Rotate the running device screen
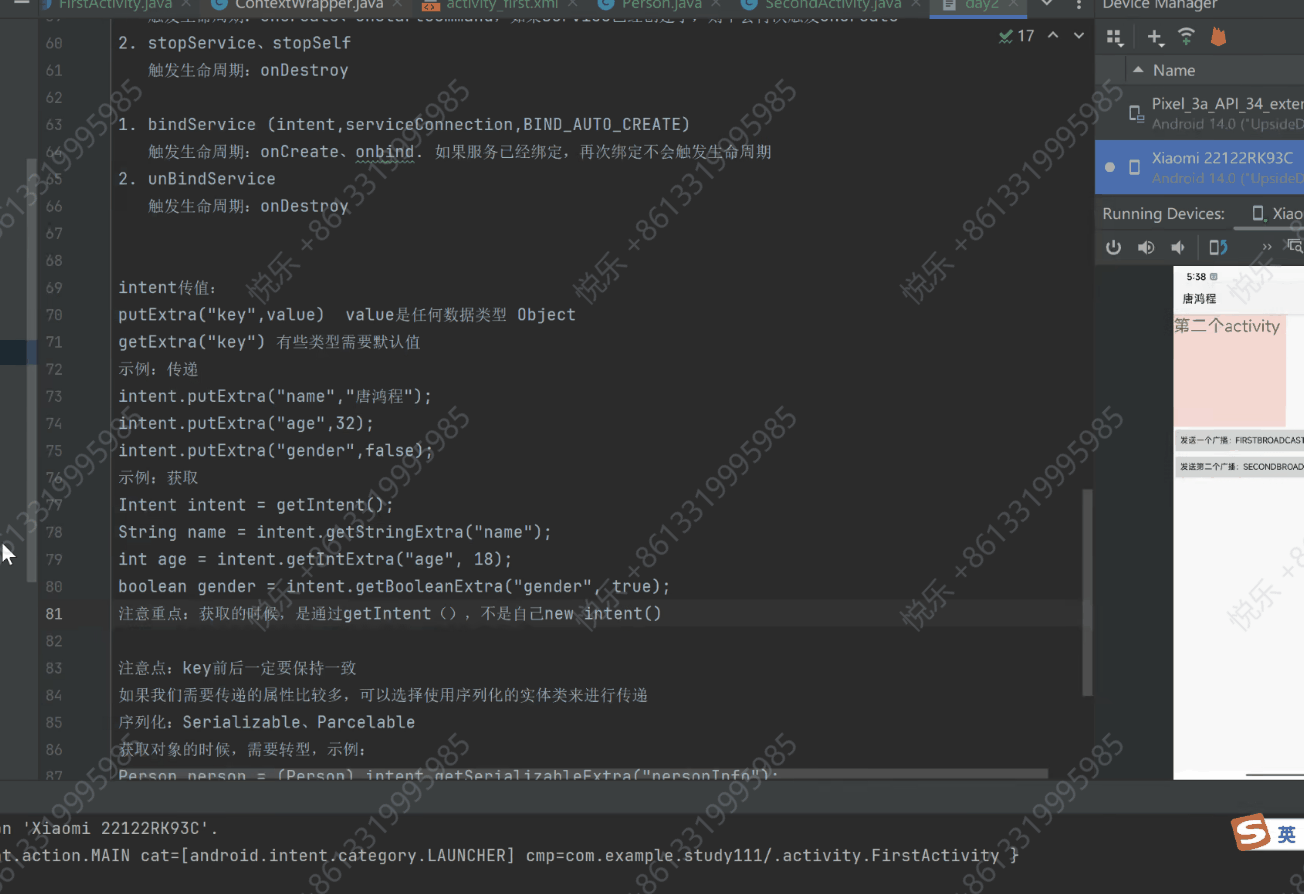The width and height of the screenshot is (1304, 894). [x=1217, y=247]
